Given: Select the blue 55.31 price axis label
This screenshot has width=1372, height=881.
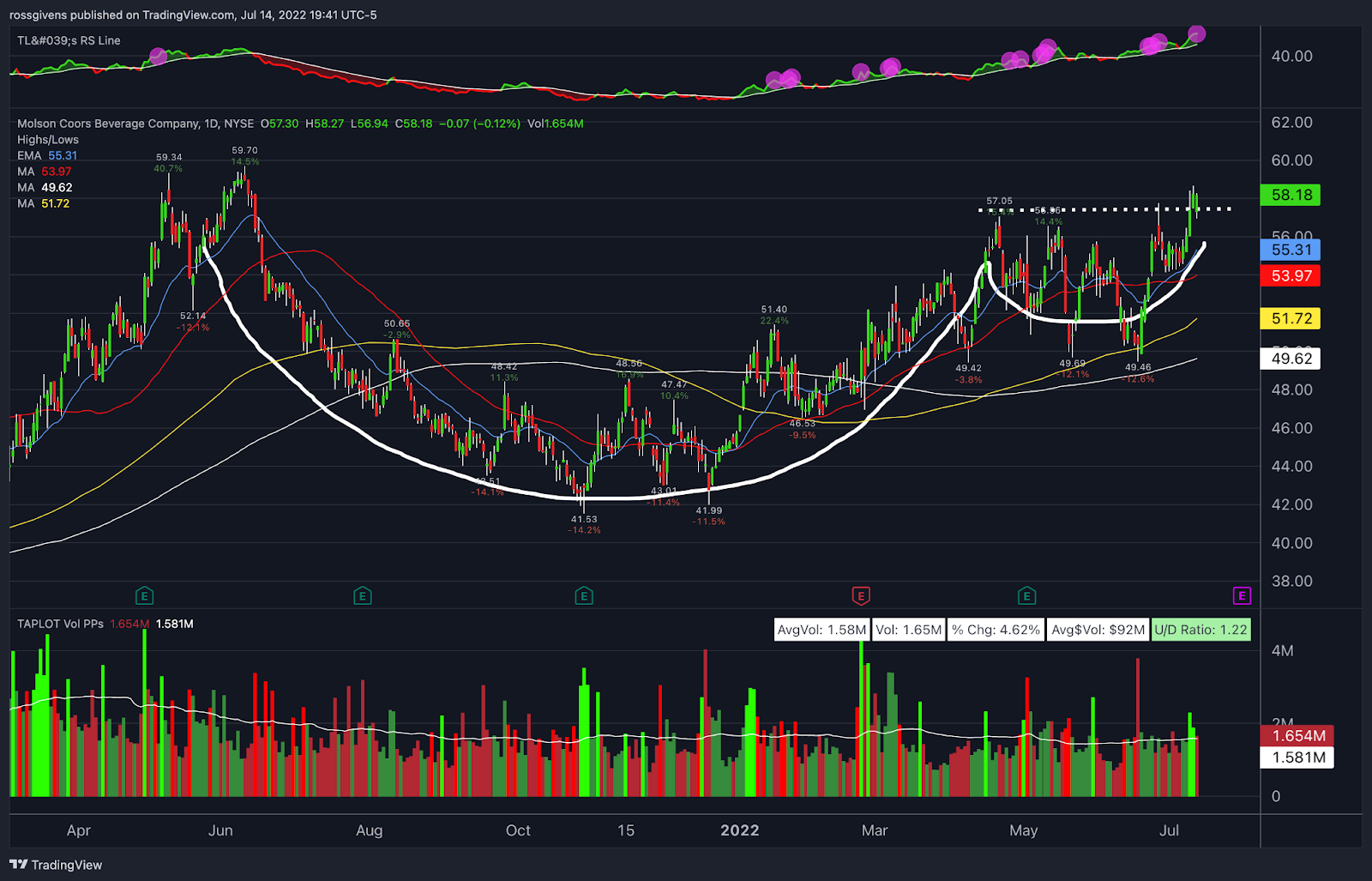Looking at the screenshot, I should [1291, 250].
